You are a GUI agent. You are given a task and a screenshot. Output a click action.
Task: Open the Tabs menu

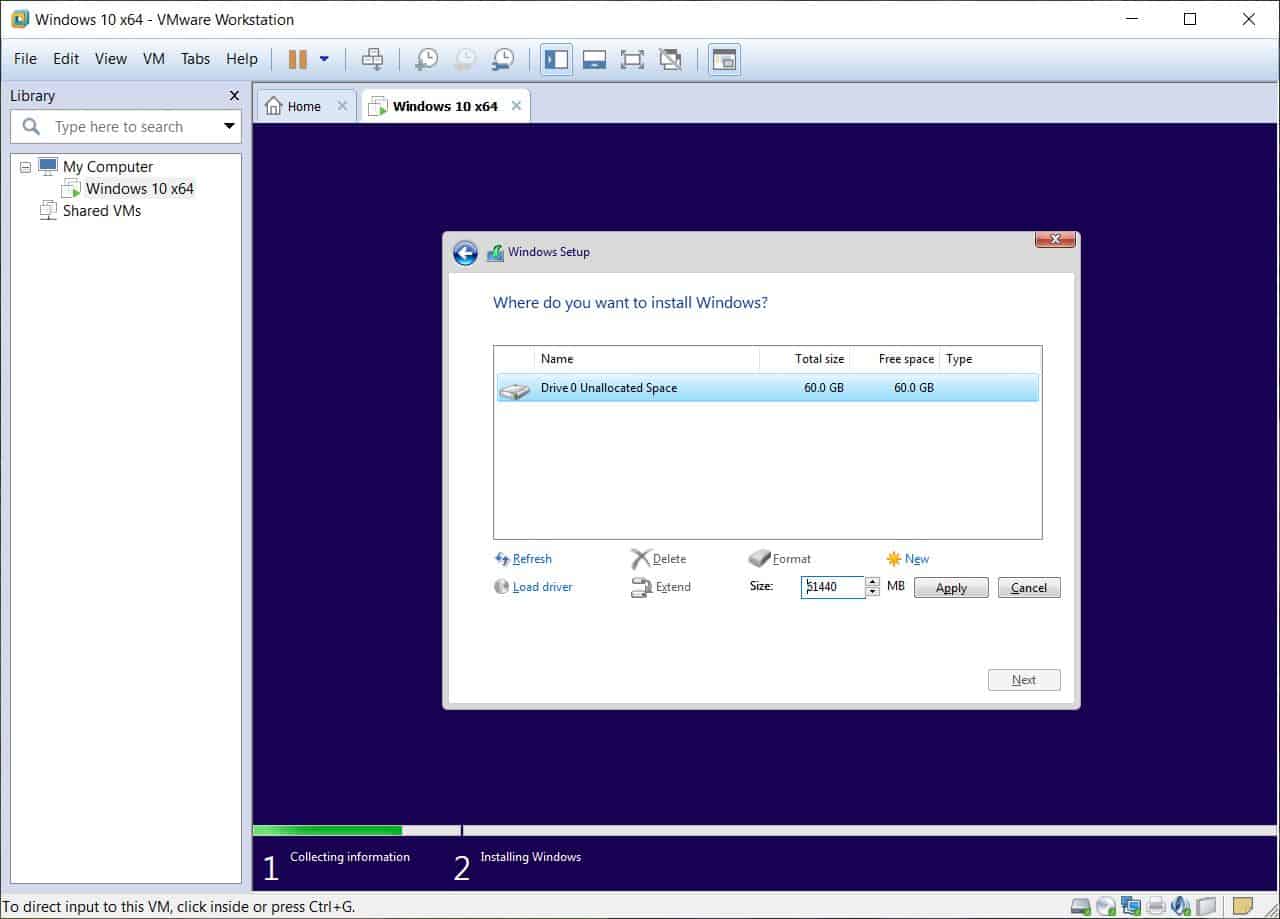195,59
